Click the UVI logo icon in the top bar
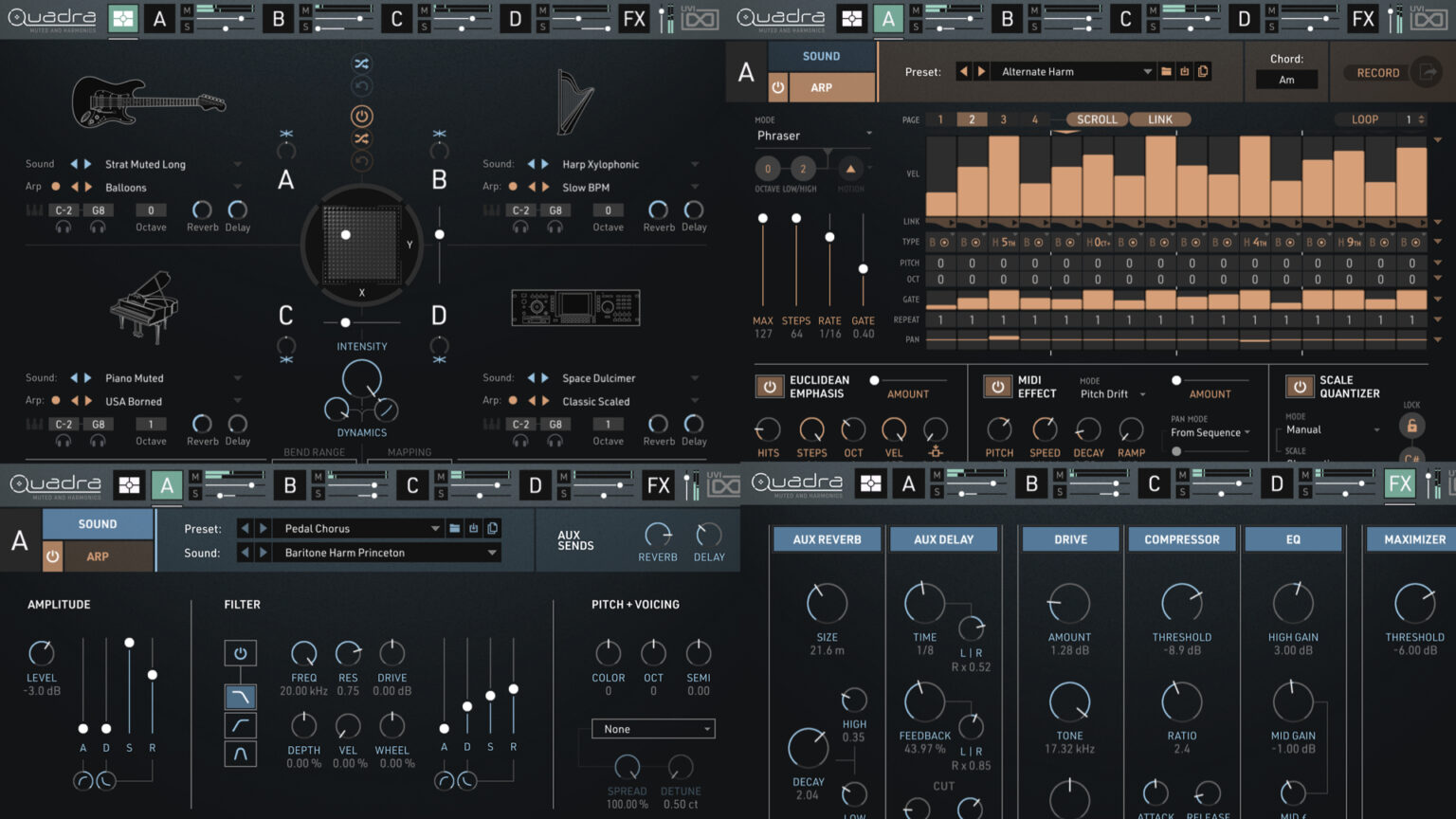Image resolution: width=1456 pixels, height=819 pixels. 699,18
